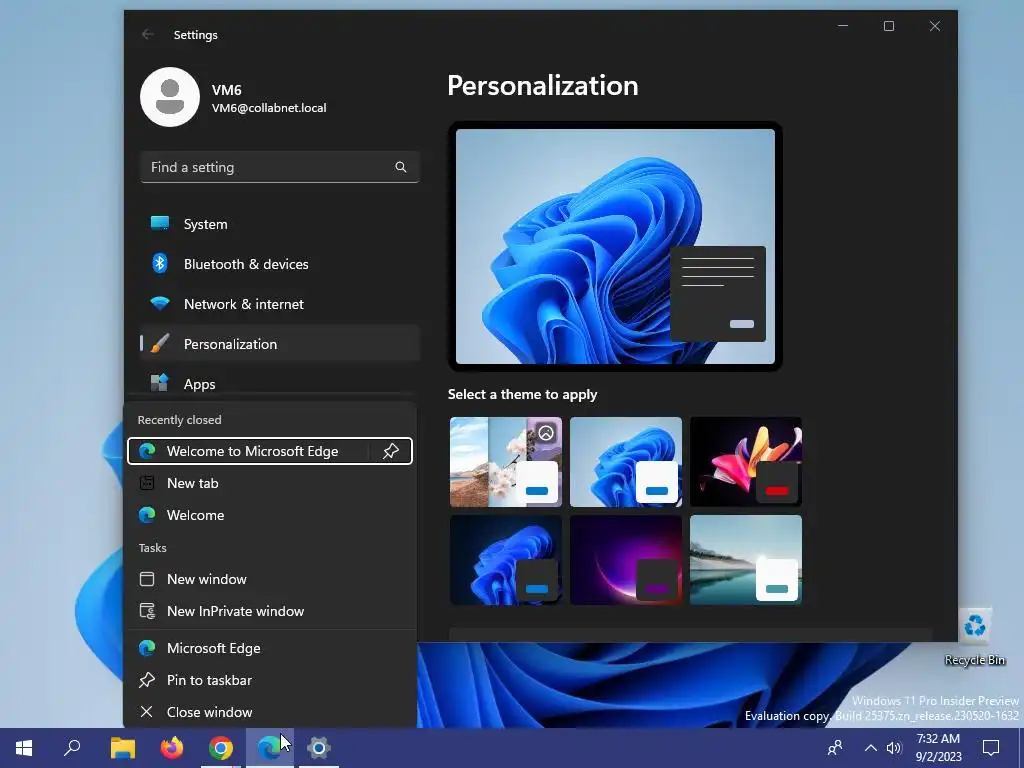Viewport: 1024px width, 768px height.
Task: Click the Apps icon in Settings sidebar
Action: click(160, 383)
